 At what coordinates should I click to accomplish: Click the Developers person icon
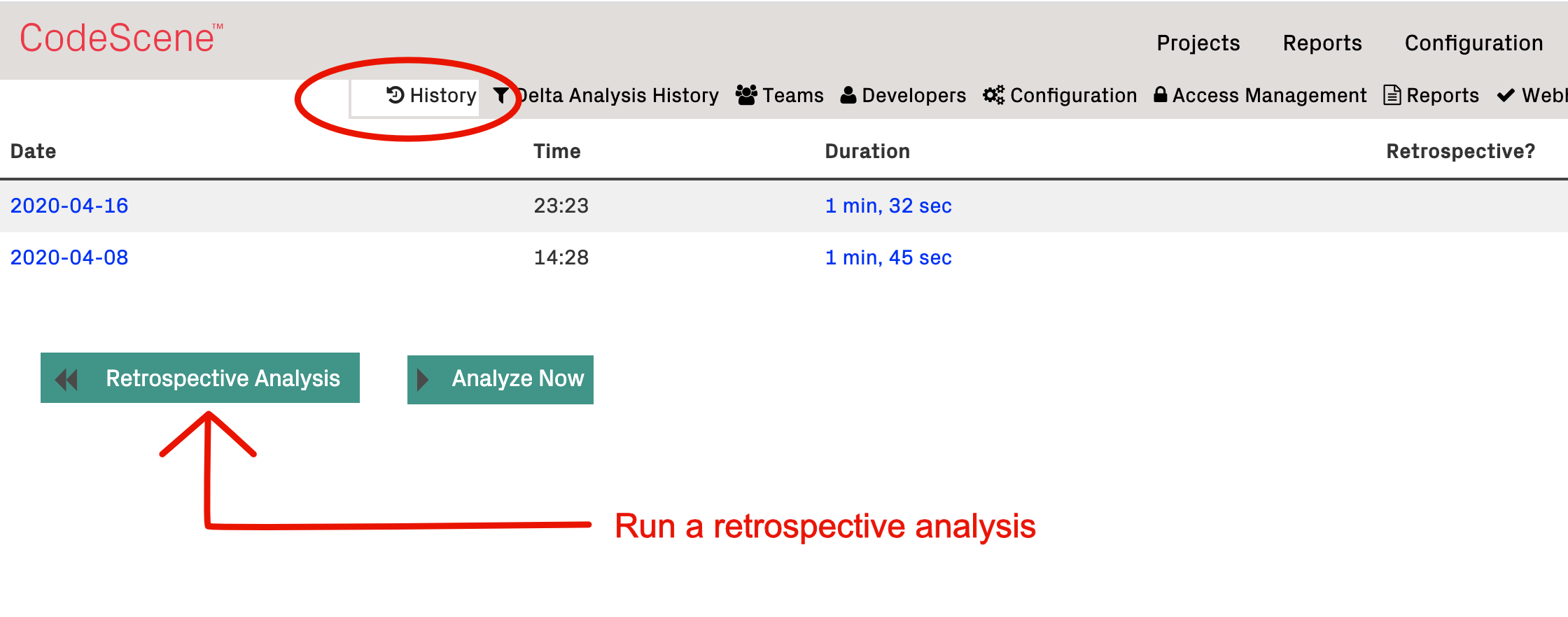[848, 95]
